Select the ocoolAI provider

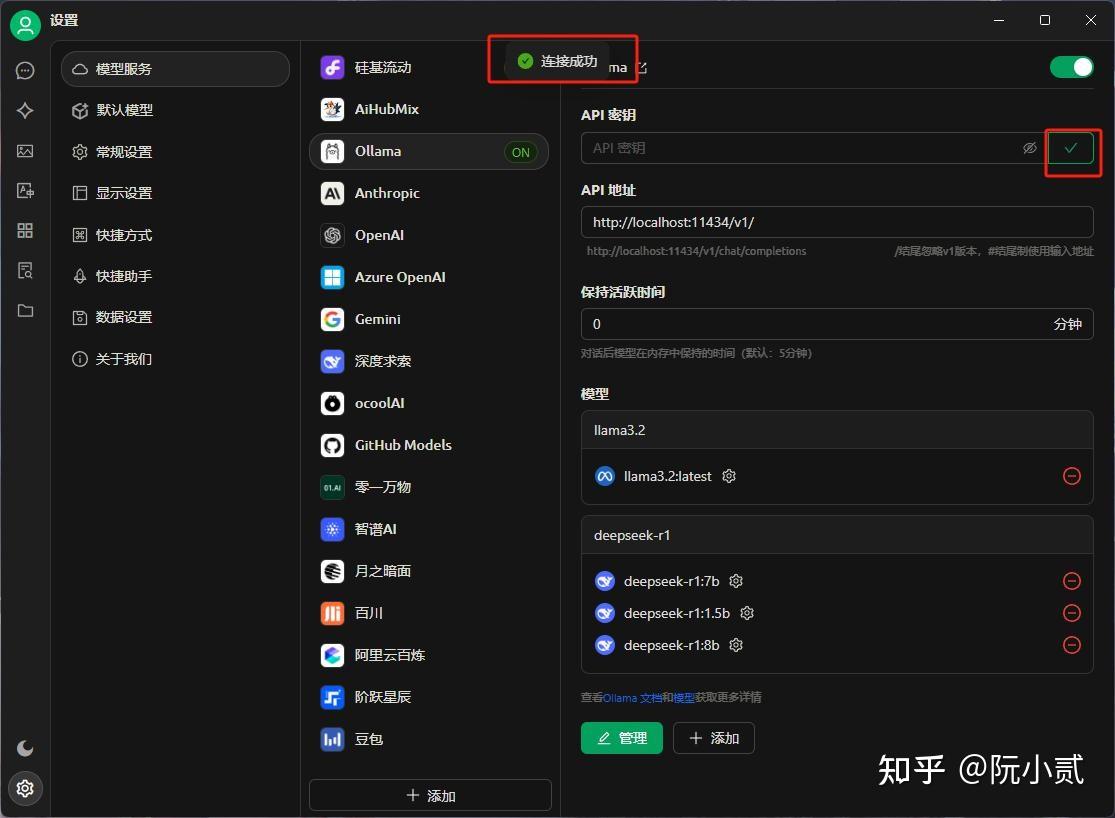(x=429, y=403)
